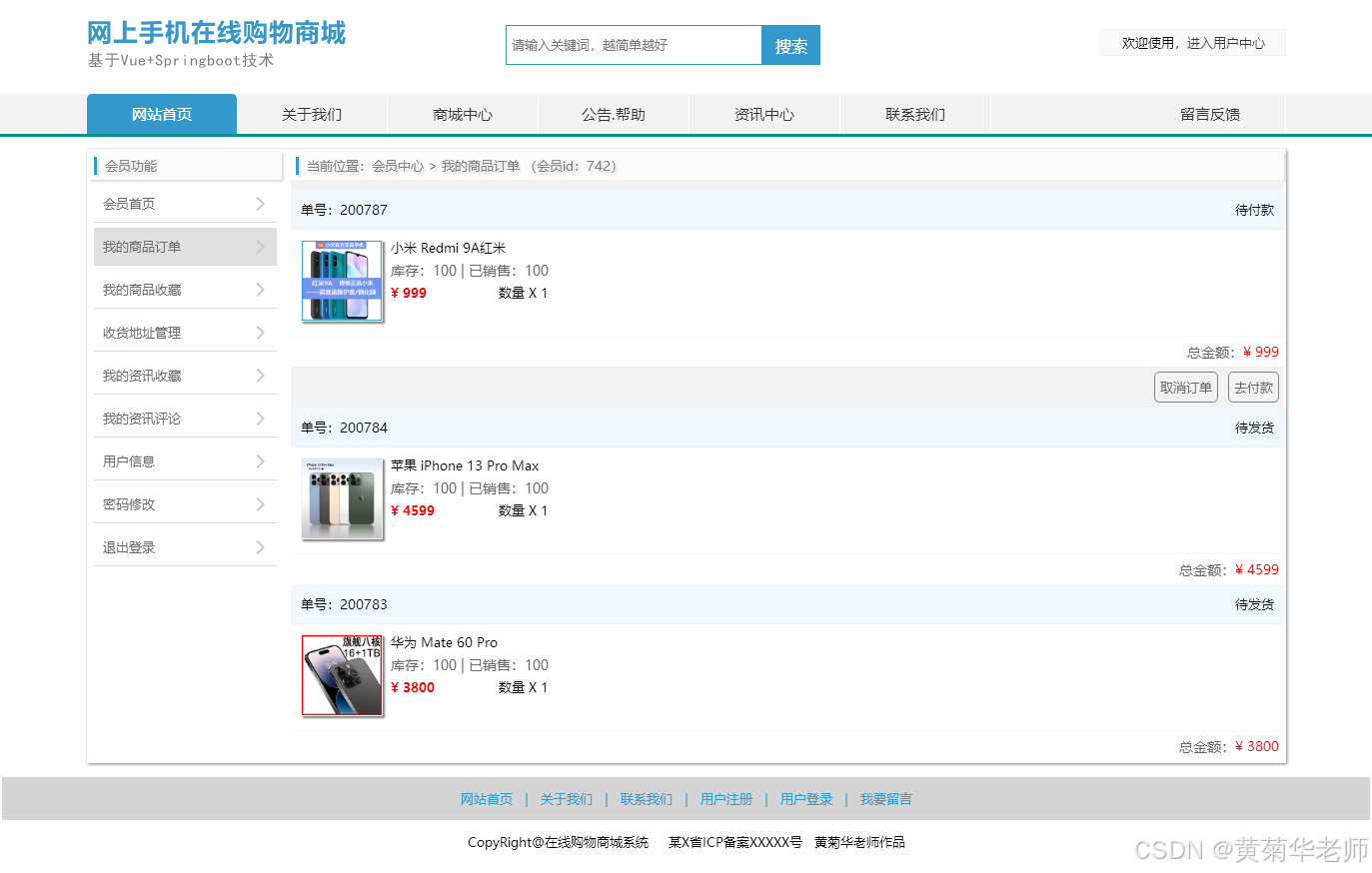Viewport: 1372px width, 873px height.
Task: Click the site logo 网上手机在线购物商城
Action: 216,33
